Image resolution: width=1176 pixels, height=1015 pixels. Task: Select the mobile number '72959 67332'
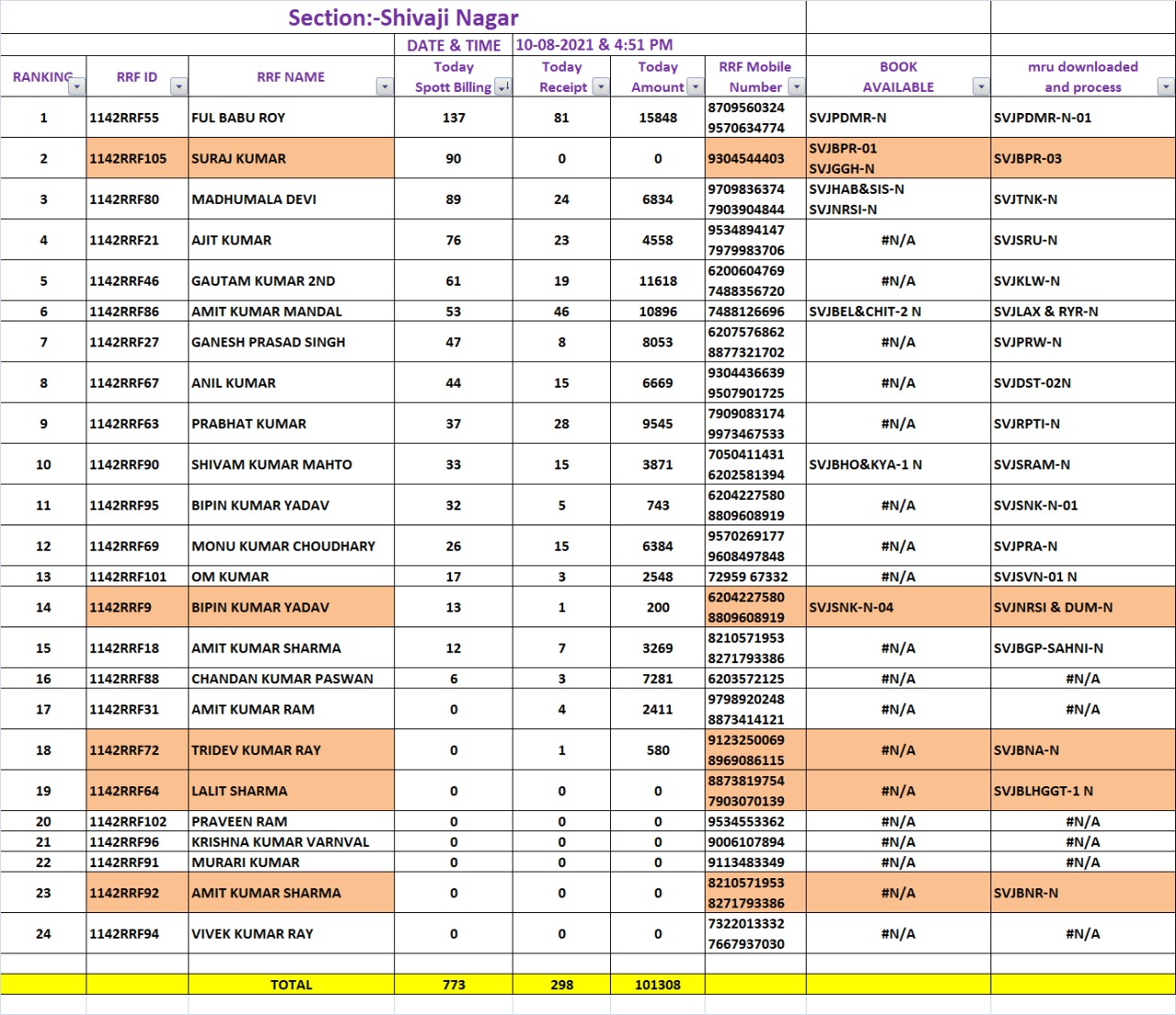point(755,577)
